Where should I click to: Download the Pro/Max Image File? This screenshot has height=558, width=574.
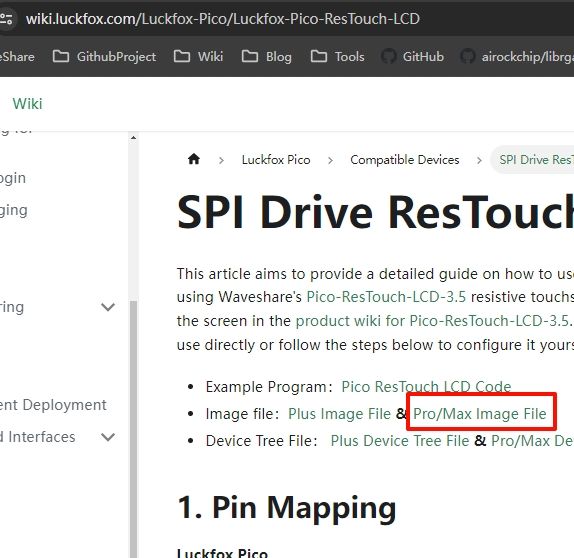click(480, 414)
